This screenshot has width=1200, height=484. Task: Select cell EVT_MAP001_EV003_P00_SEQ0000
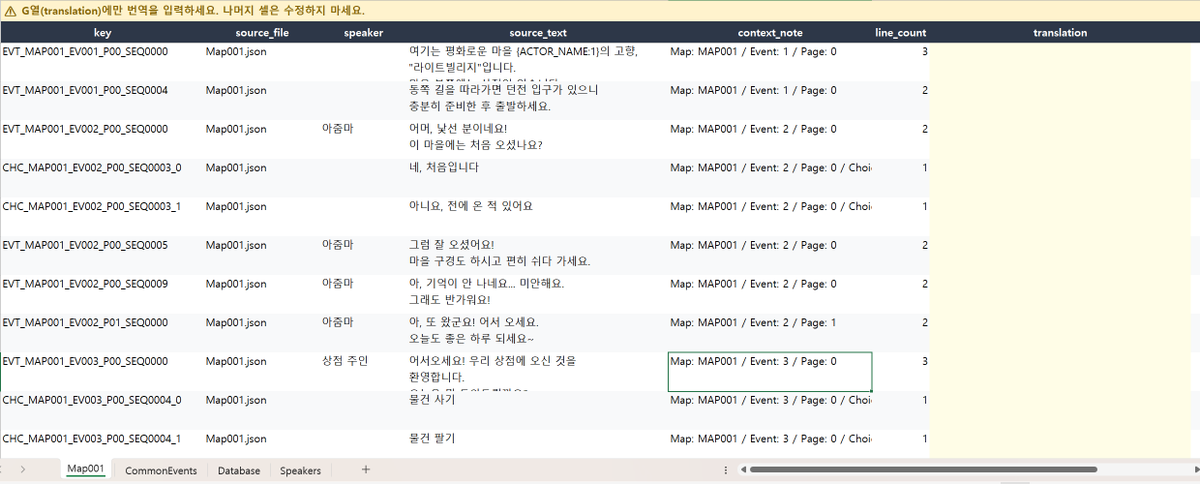click(101, 372)
